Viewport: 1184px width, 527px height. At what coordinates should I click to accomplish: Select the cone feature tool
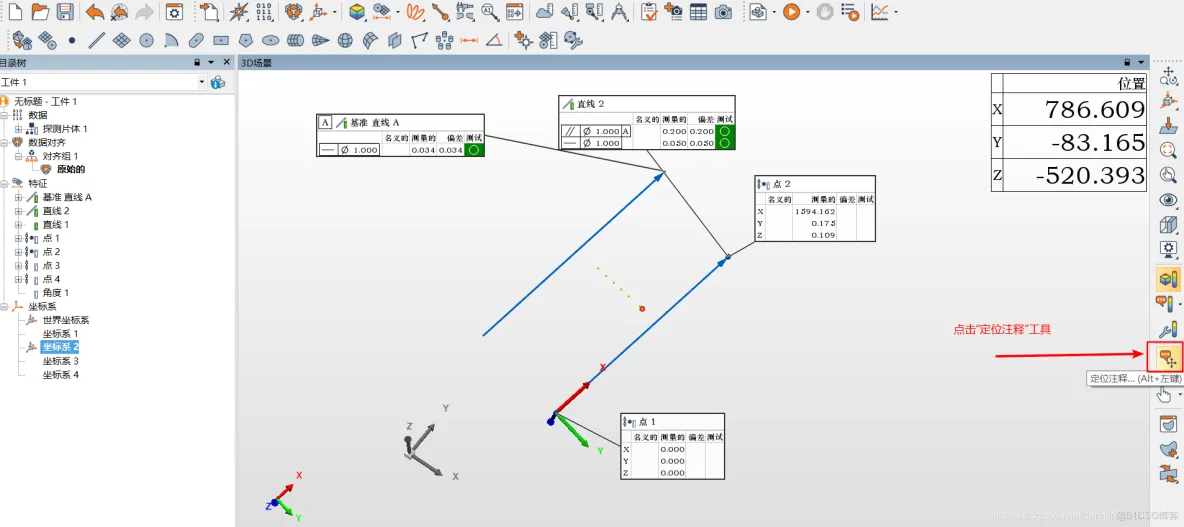click(x=320, y=40)
